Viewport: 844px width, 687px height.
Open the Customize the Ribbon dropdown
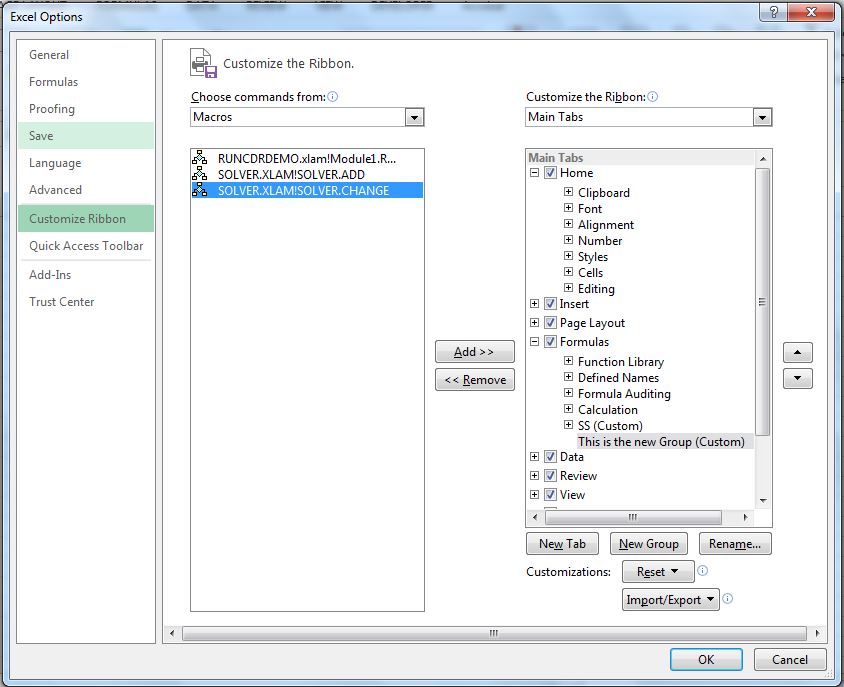tap(762, 117)
